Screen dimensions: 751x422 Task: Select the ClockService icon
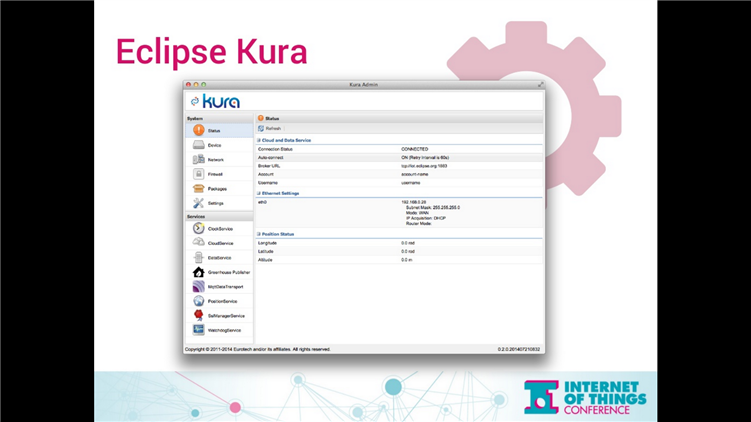(x=199, y=228)
